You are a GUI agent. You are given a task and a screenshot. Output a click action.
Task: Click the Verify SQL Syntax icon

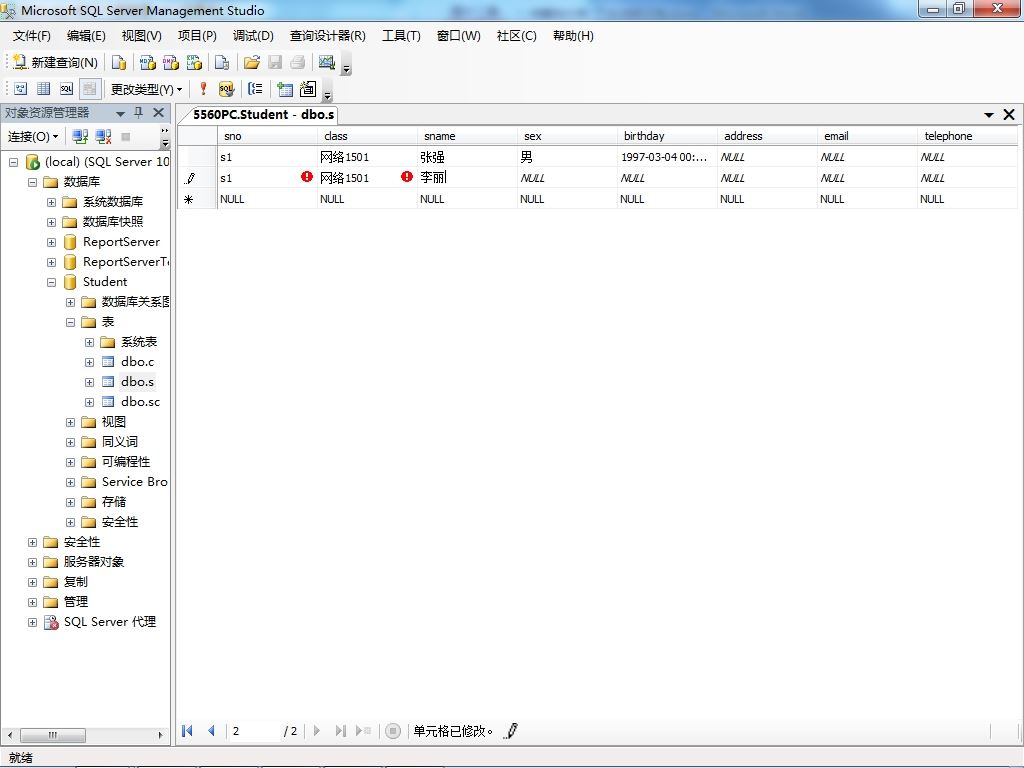(x=226, y=89)
